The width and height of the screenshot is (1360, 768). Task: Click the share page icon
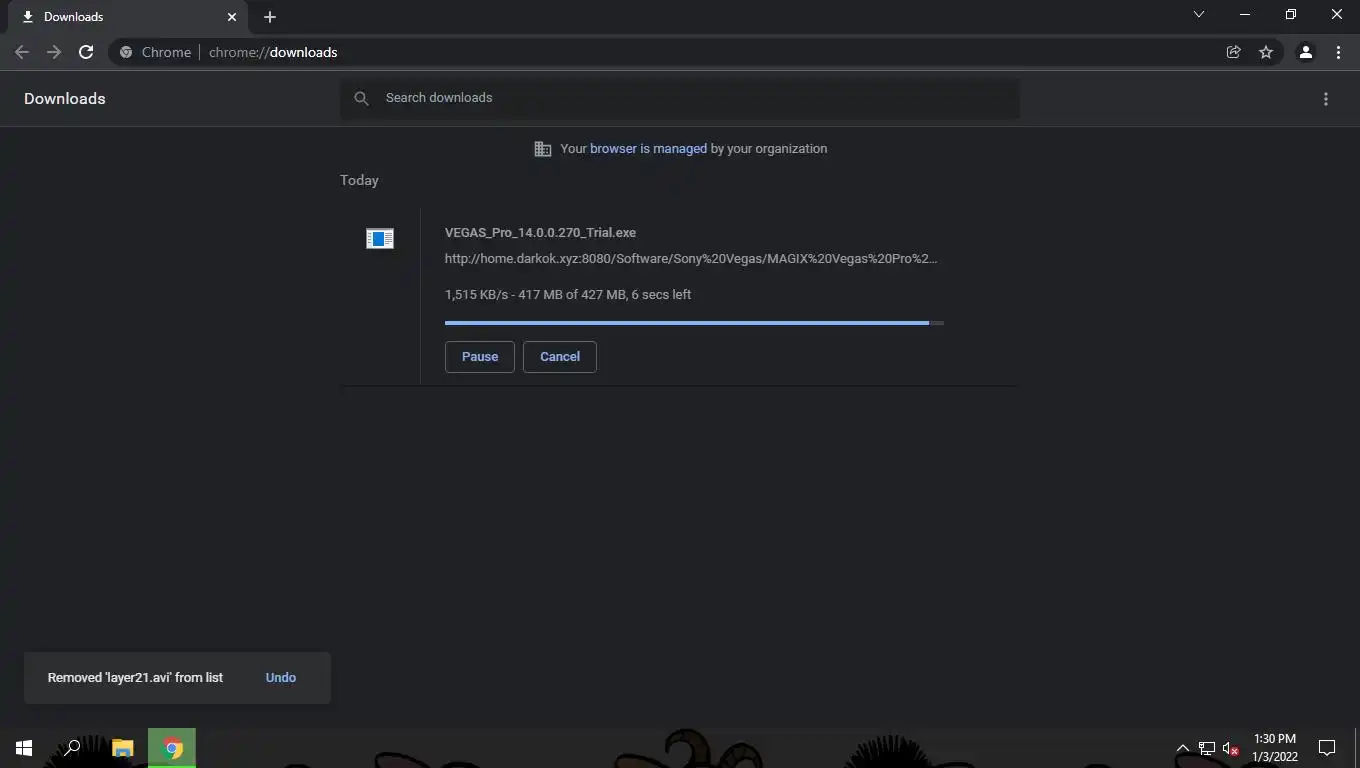(x=1233, y=52)
